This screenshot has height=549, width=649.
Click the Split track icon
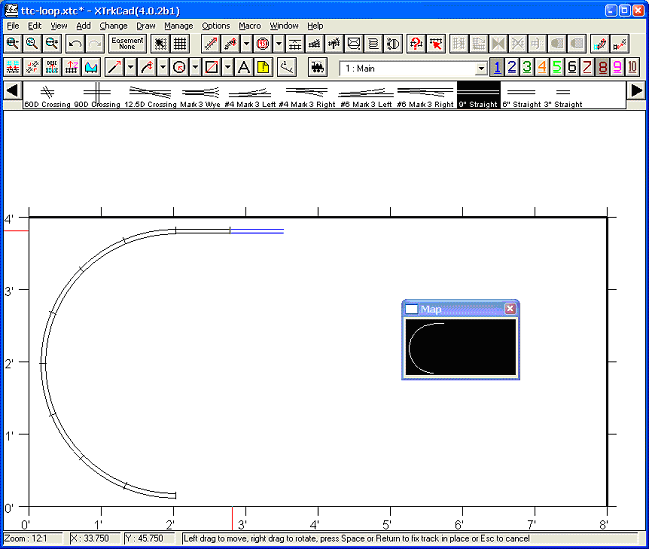tap(32, 67)
